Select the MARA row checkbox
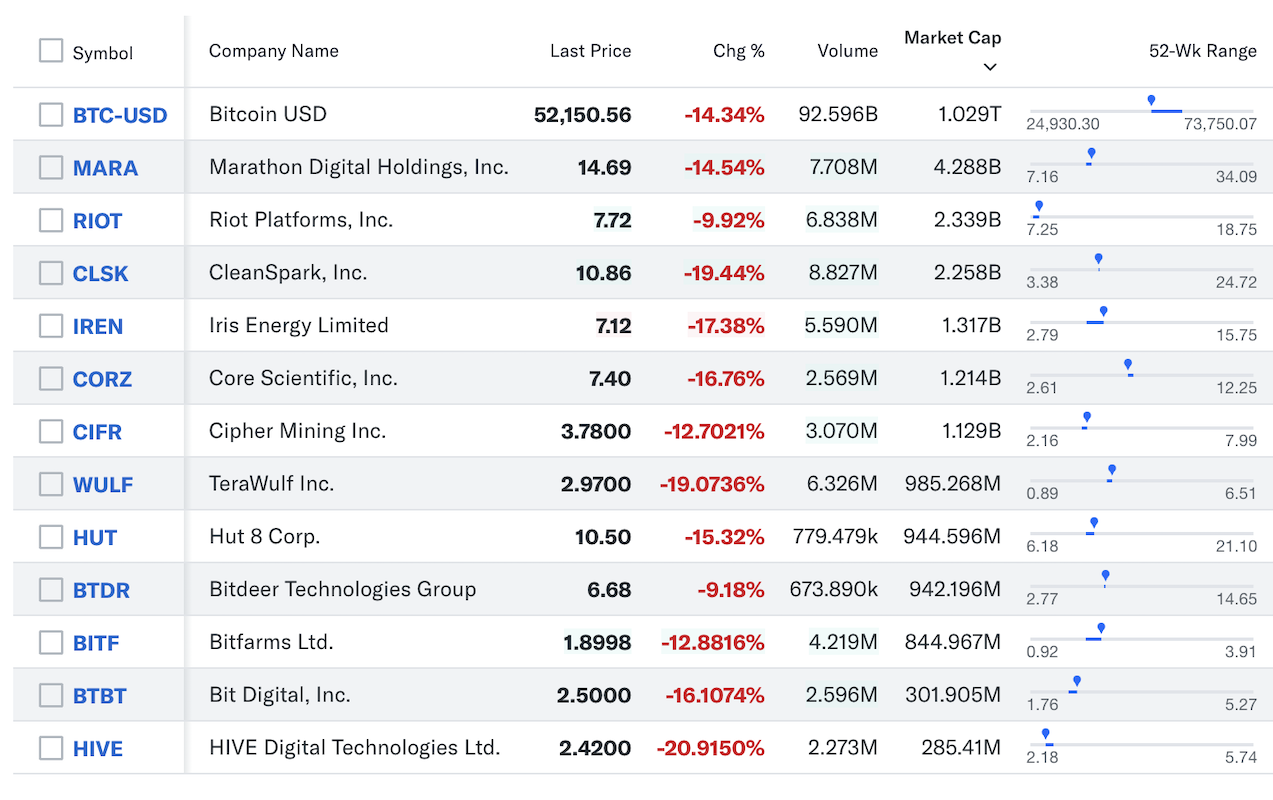This screenshot has height=800, width=1273. coord(51,167)
